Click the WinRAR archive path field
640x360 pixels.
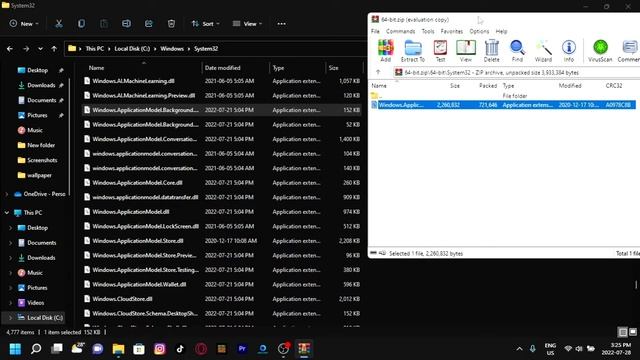(516, 72)
